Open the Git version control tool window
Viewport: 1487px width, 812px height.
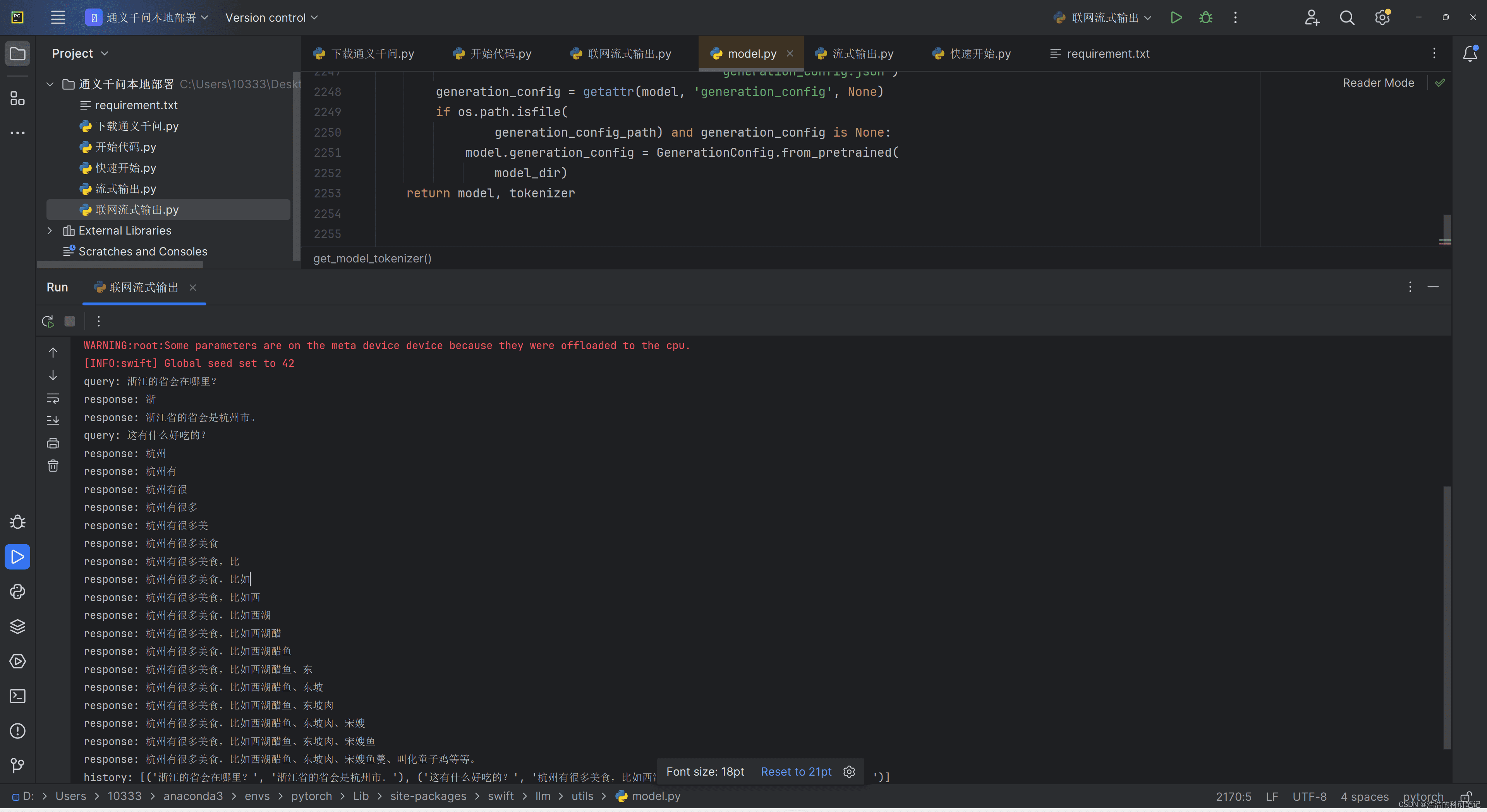click(17, 765)
